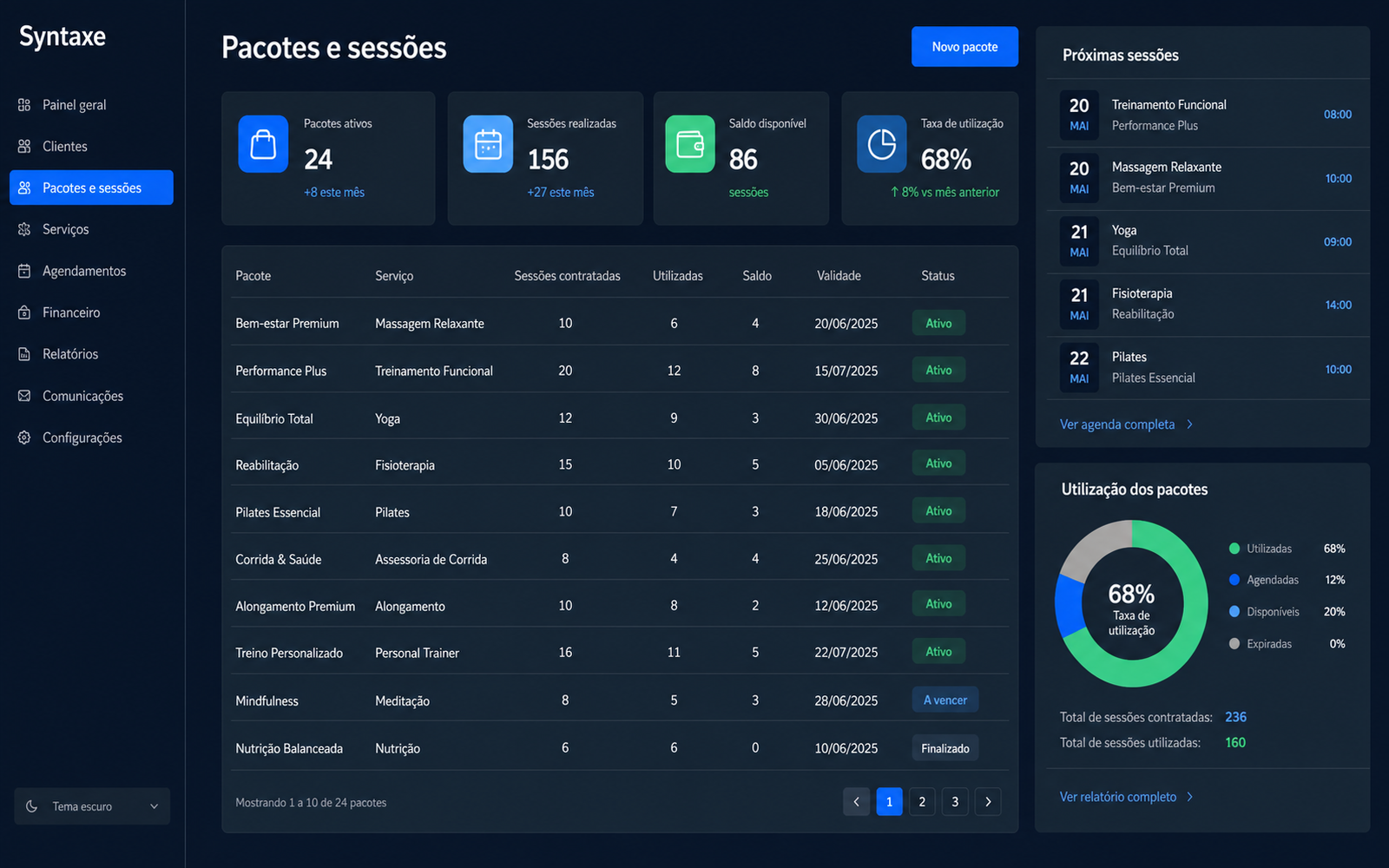Click the Relatórios document icon
This screenshot has width=1389, height=868.
tap(24, 354)
